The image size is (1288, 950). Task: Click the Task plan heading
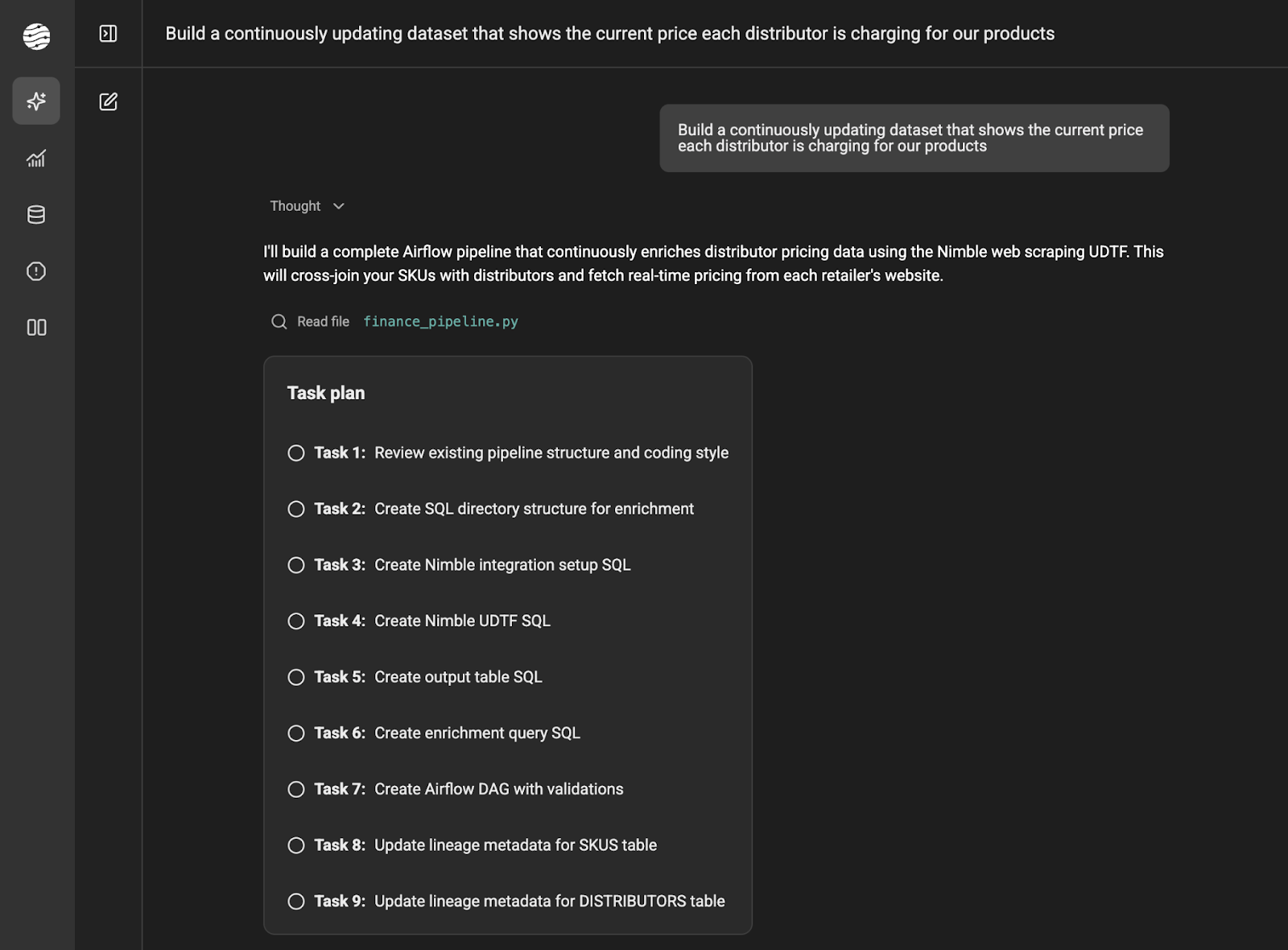(x=326, y=394)
